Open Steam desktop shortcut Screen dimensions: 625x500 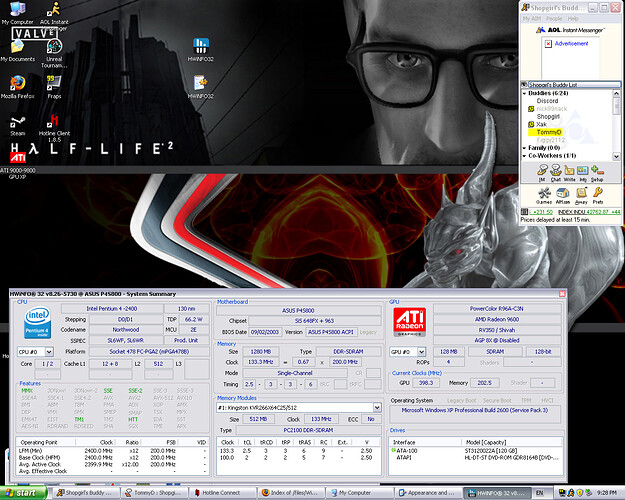[18, 126]
